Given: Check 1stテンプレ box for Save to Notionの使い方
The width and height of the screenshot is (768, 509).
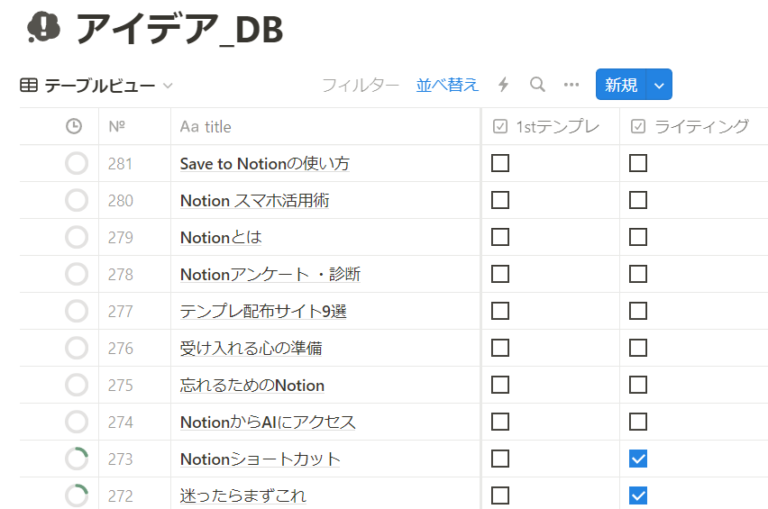Looking at the screenshot, I should point(500,163).
